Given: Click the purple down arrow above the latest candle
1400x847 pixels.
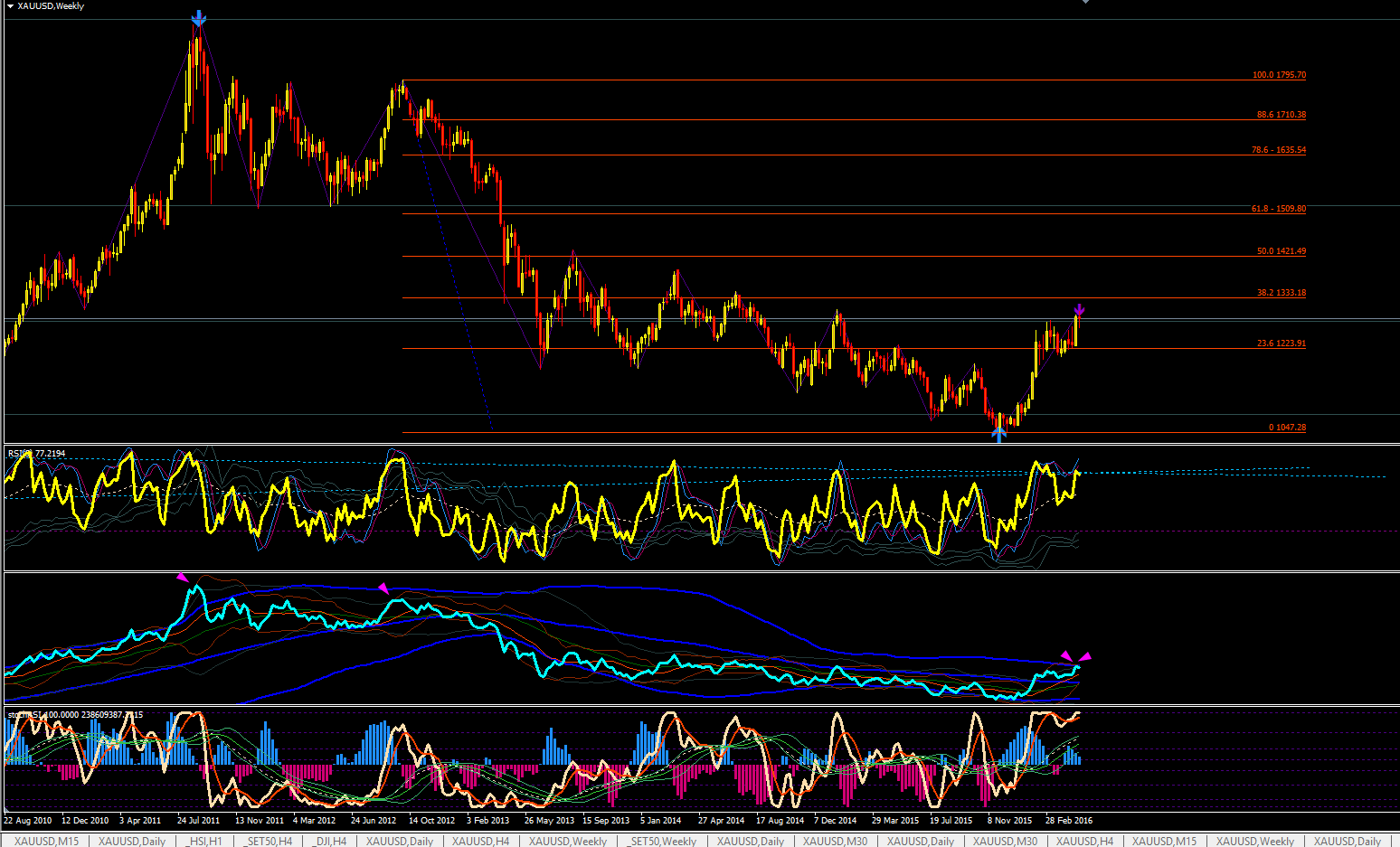Looking at the screenshot, I should pos(1079,311).
